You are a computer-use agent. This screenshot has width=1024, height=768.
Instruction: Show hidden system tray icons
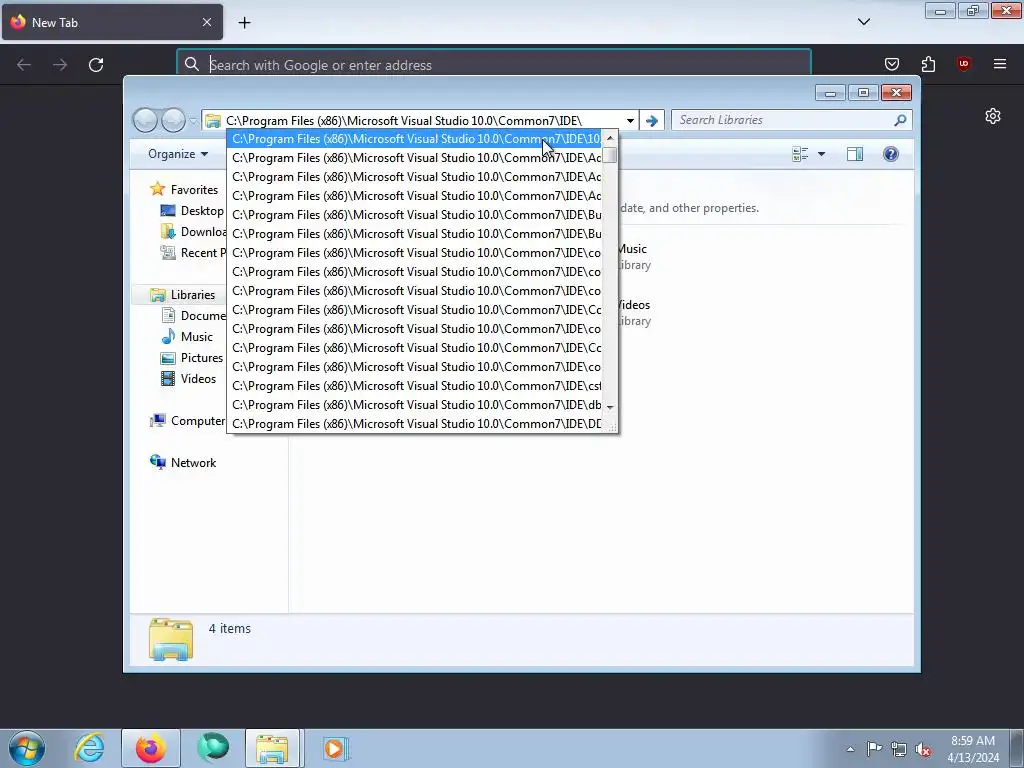pos(850,749)
